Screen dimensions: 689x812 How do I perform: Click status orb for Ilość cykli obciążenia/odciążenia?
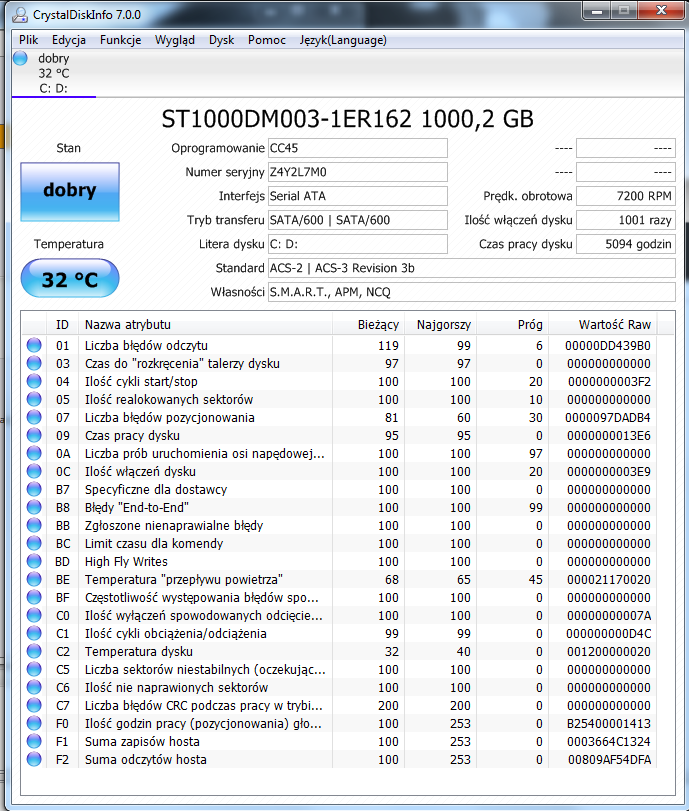[34, 633]
